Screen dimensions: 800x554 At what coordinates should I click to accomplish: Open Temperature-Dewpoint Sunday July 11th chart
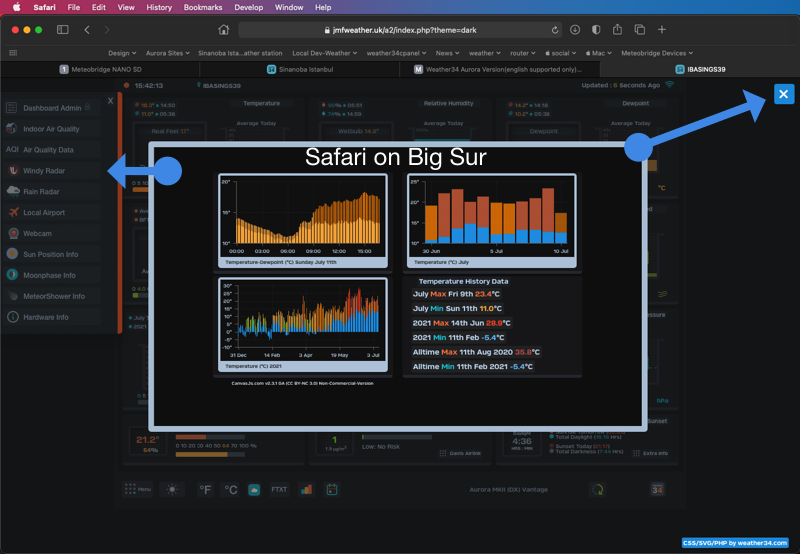(303, 220)
